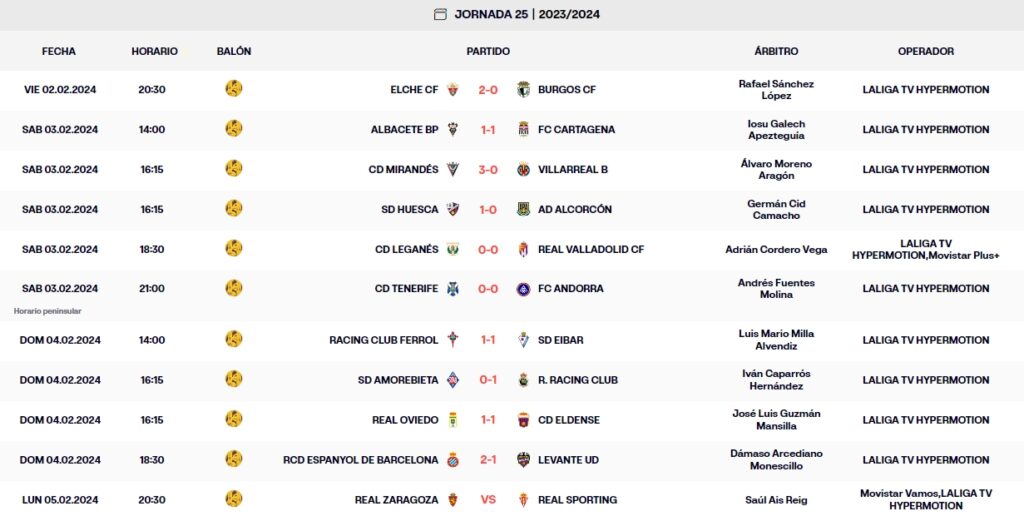Open the VS link for Zaragoza–Sporting
The width and height of the screenshot is (1024, 521).
[x=488, y=500]
